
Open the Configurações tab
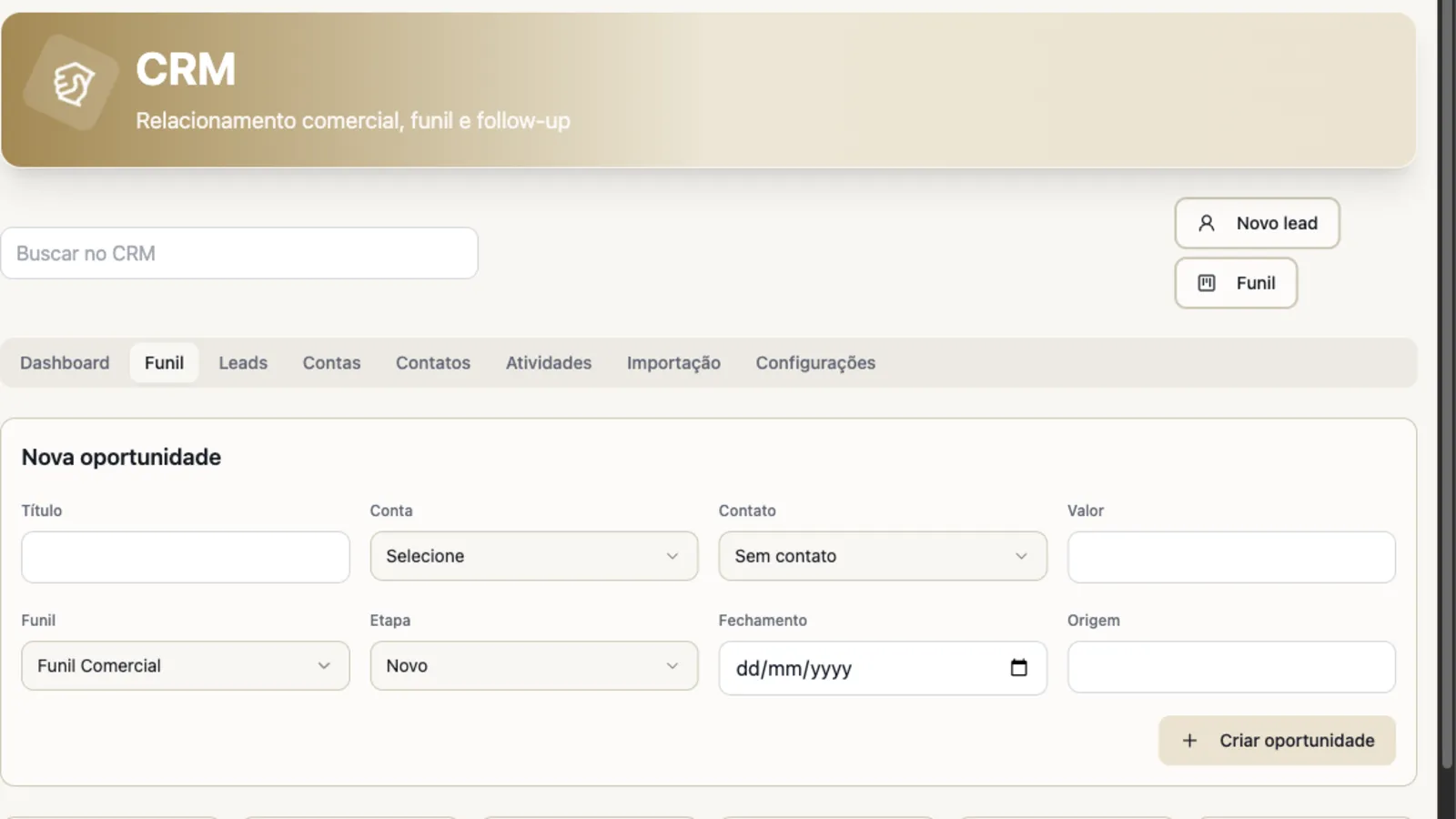tap(815, 363)
